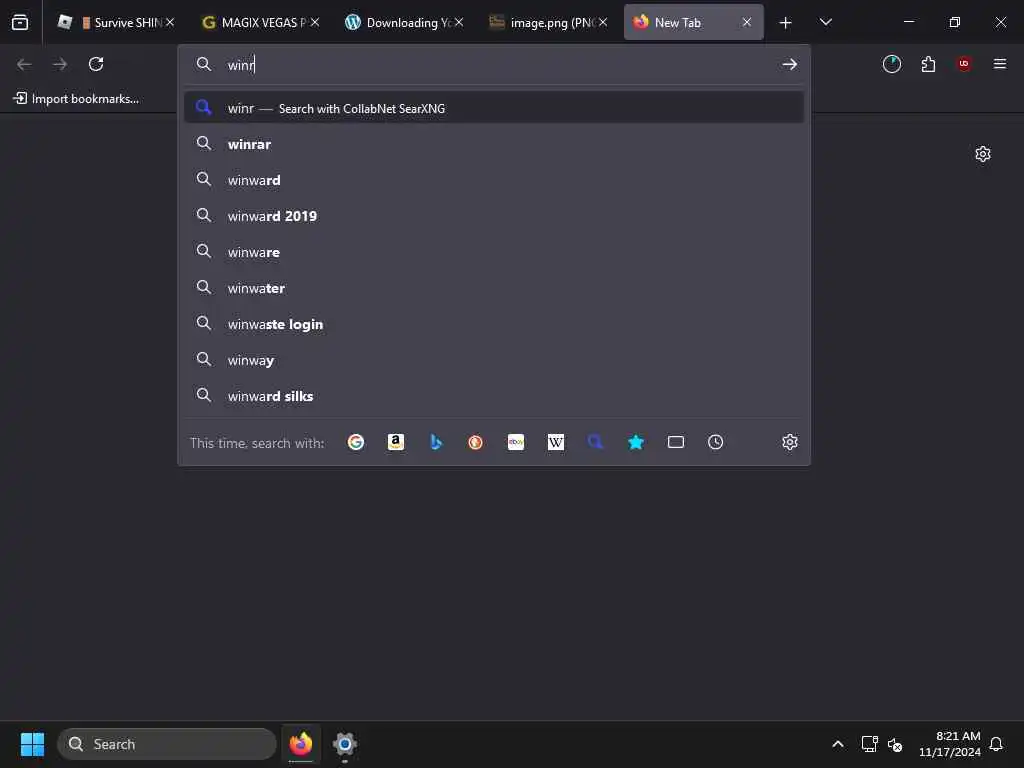Open Windows Start menu

pyautogui.click(x=32, y=744)
